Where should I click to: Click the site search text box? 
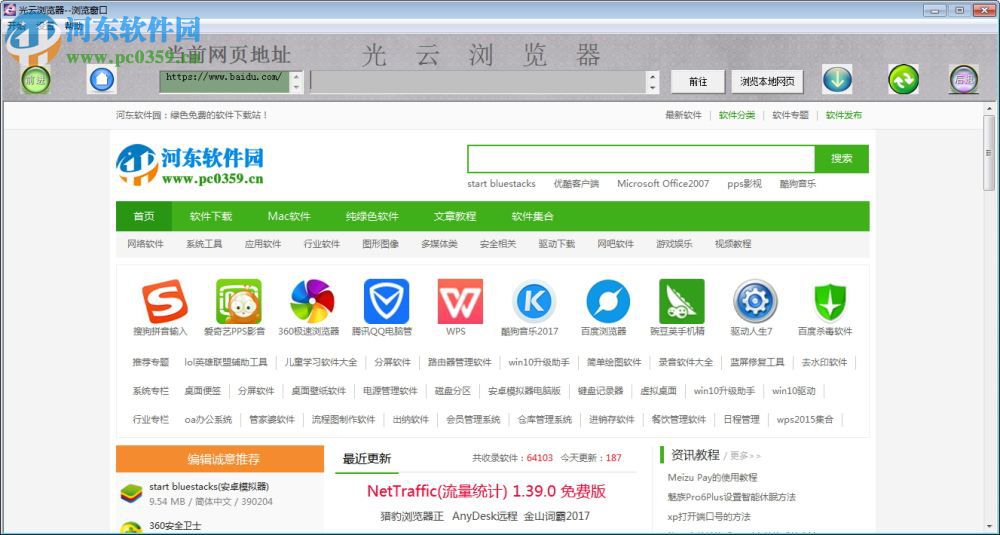[x=641, y=159]
